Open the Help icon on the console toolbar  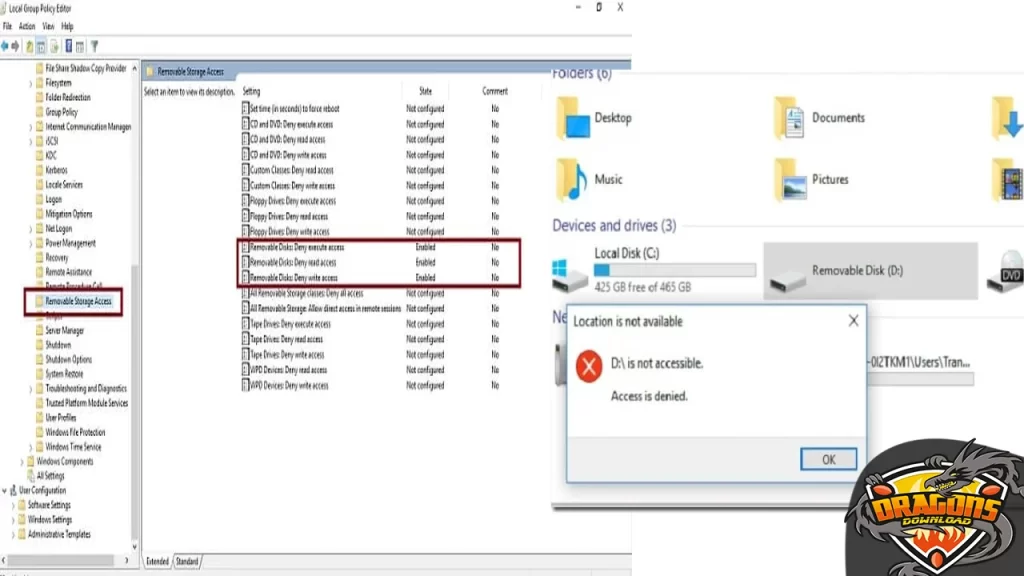click(x=69, y=45)
